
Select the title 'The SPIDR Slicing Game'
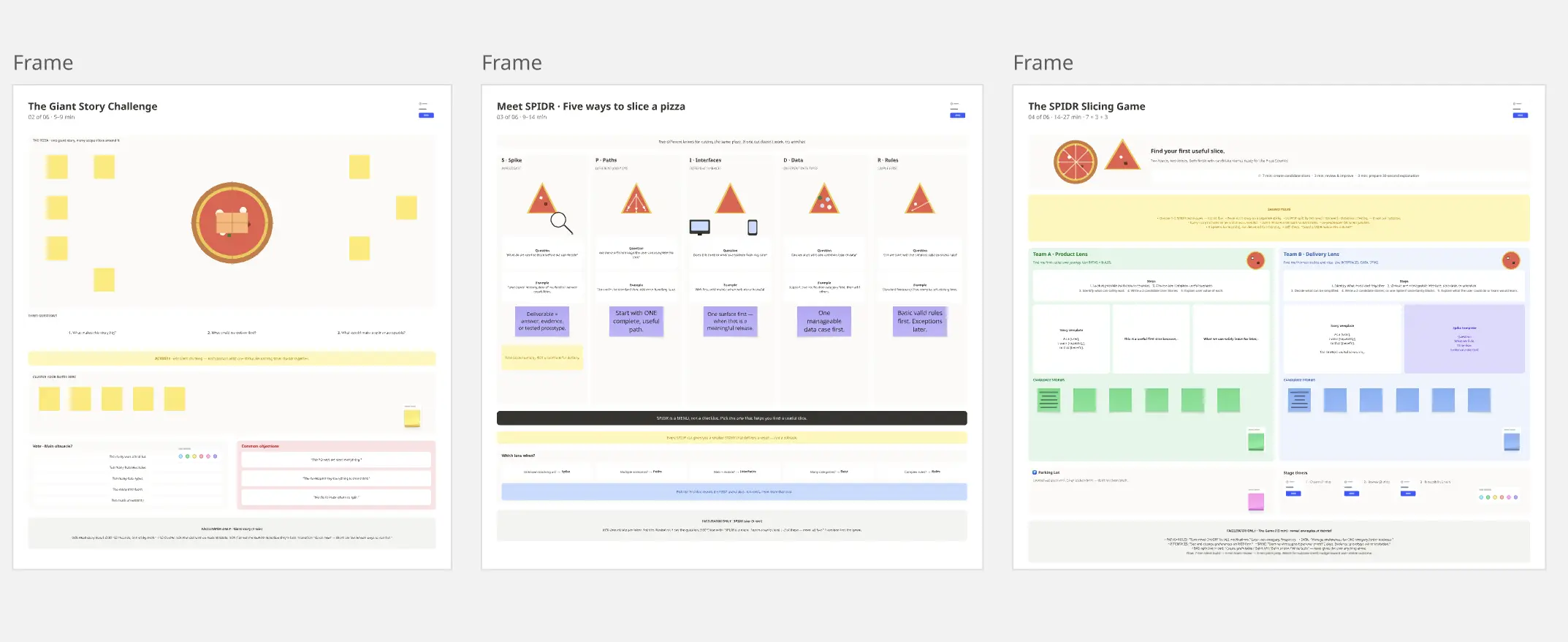(x=1086, y=106)
